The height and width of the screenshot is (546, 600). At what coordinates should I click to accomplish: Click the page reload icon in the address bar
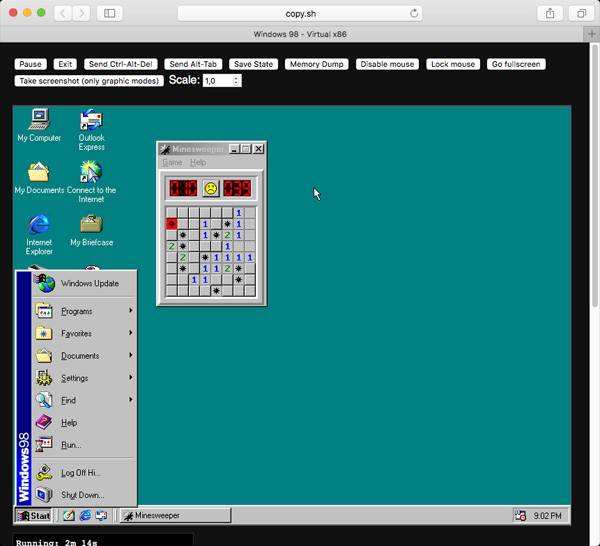click(414, 13)
